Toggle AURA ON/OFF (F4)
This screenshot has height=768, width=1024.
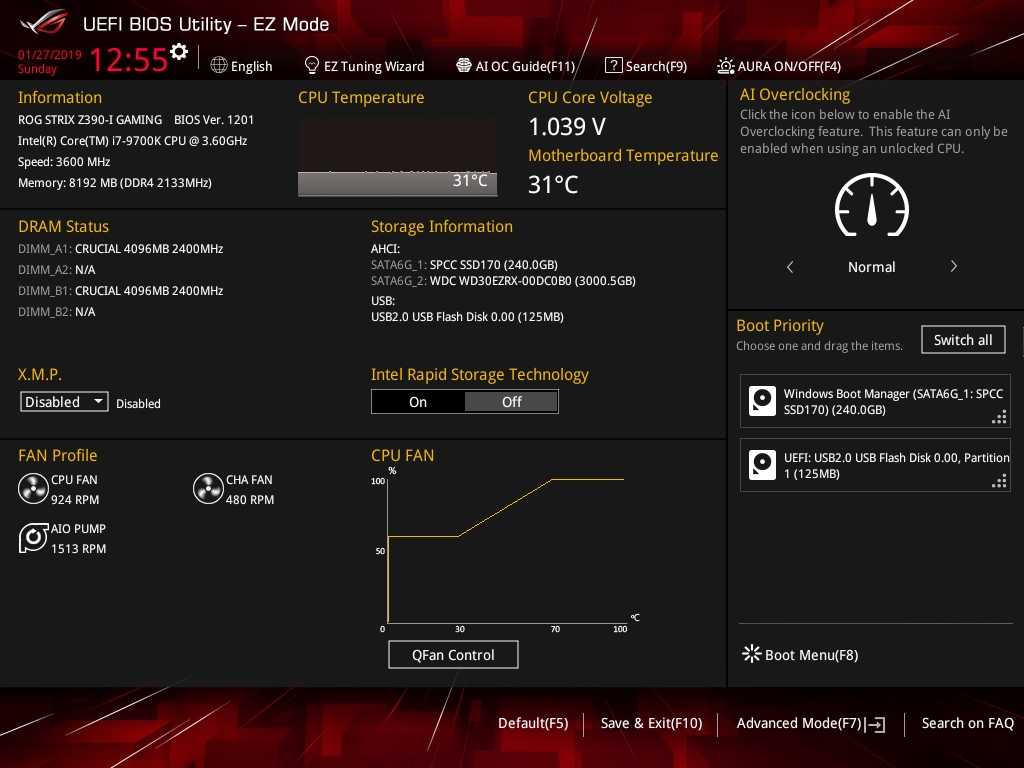779,66
